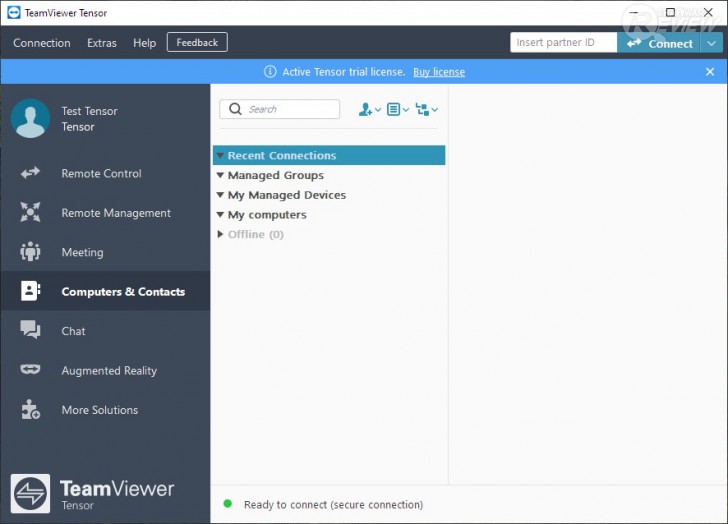Select the Computers & Contacts tab
Screen dimensions: 728x524
coord(105,291)
